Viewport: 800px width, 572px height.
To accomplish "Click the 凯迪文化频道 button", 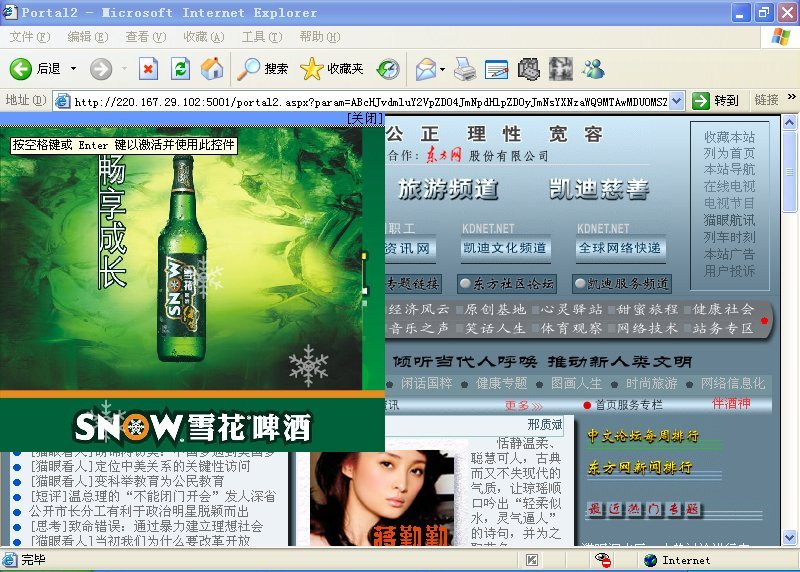I will click(x=505, y=248).
